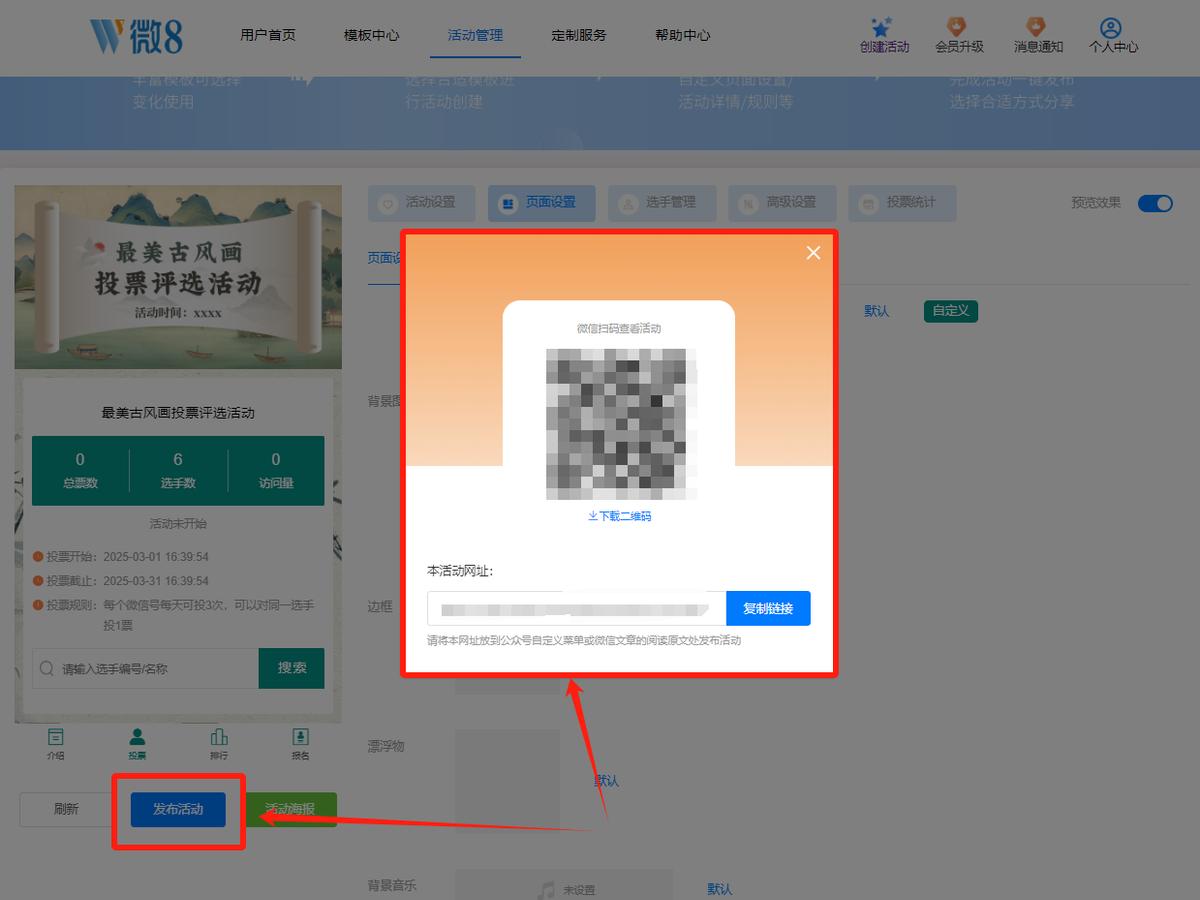Click the activity URL field in the popup

577,608
